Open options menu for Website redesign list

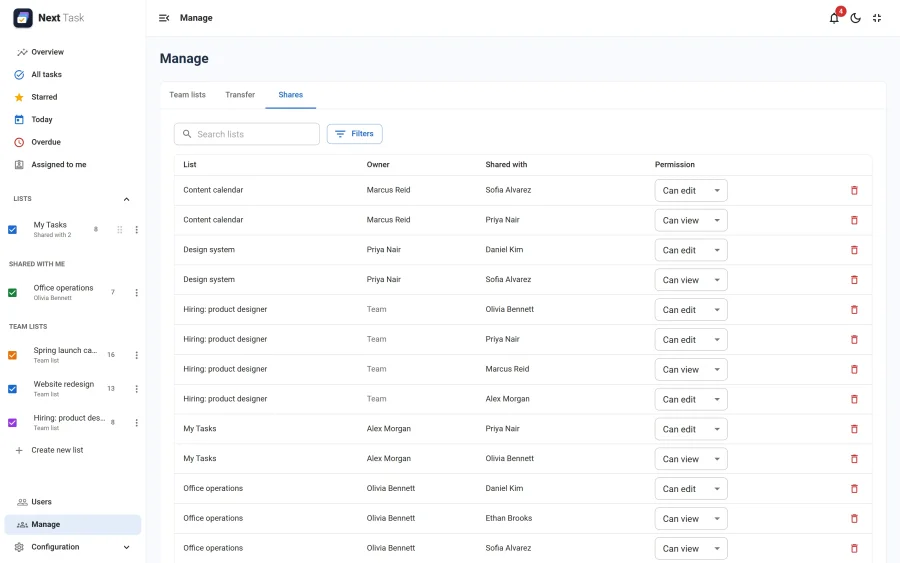tap(137, 389)
